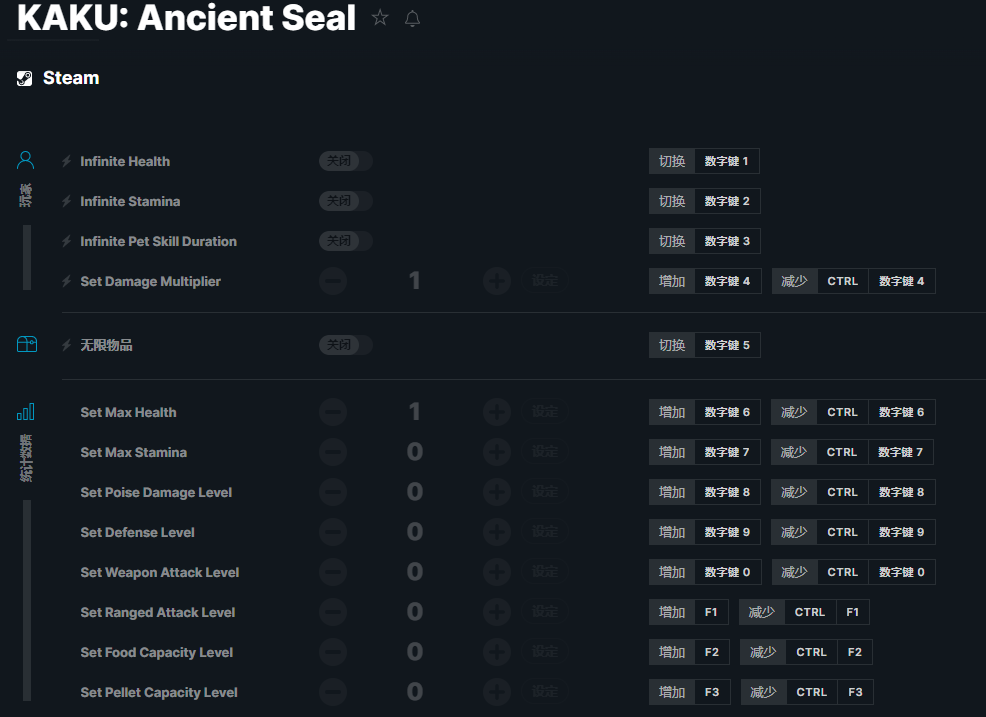Viewport: 986px width, 717px height.
Task: Click Set Food Capacity Level value field
Action: click(414, 652)
